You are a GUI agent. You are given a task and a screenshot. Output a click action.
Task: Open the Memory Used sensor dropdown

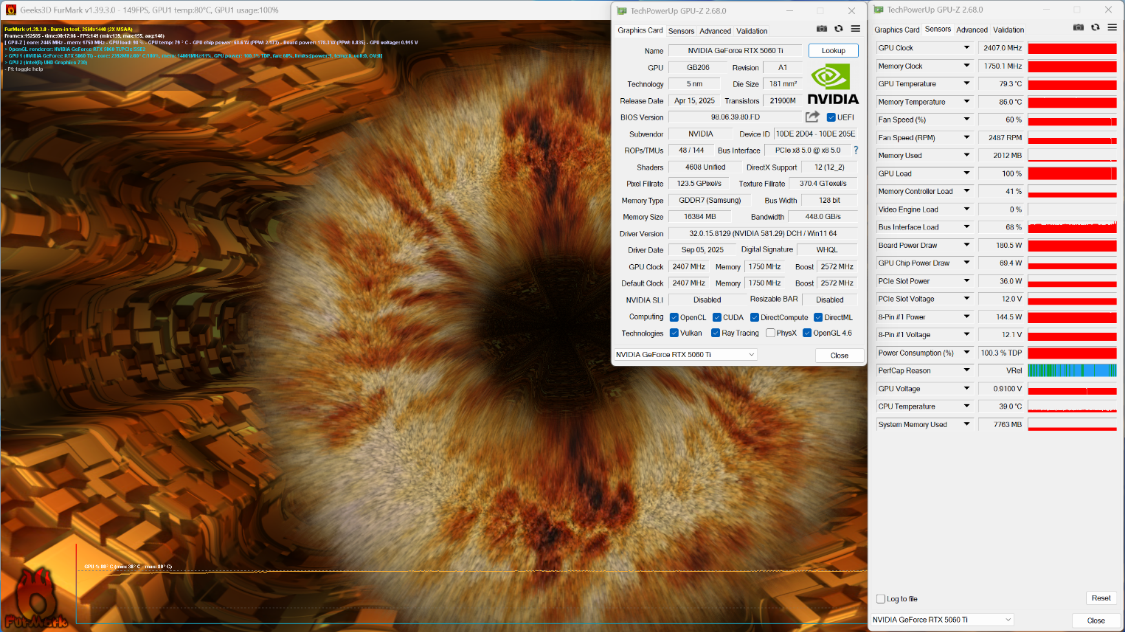[966, 156]
